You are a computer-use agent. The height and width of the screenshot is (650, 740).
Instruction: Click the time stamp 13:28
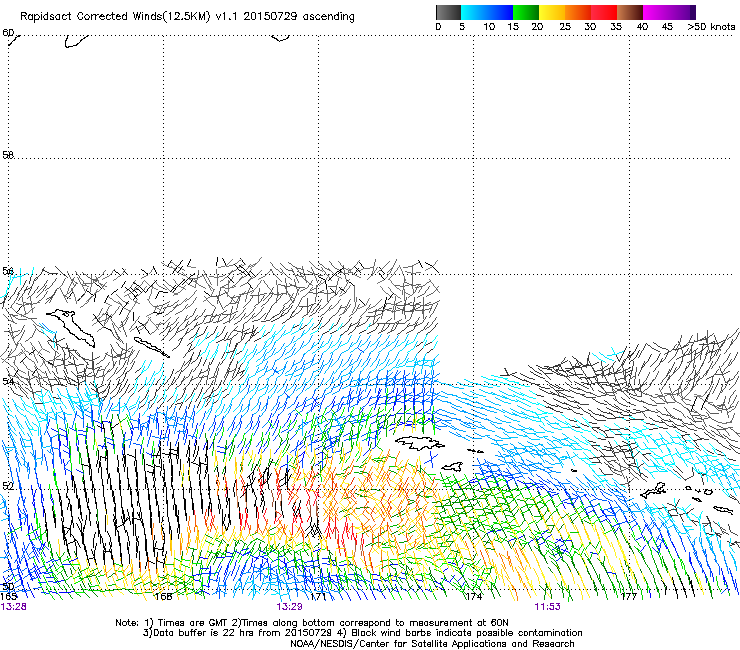coord(13,607)
